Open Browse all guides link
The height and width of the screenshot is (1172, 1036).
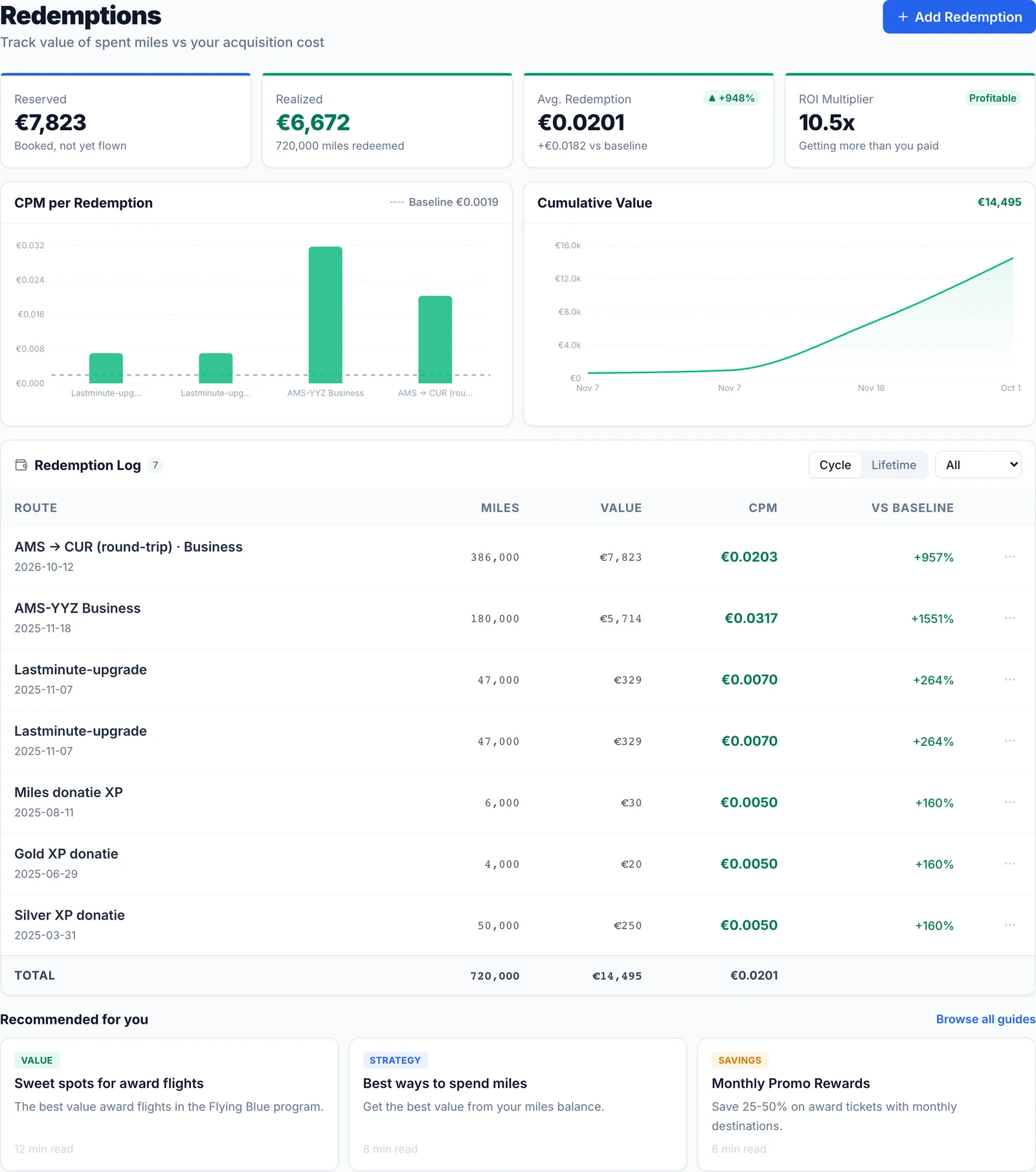(x=985, y=1019)
